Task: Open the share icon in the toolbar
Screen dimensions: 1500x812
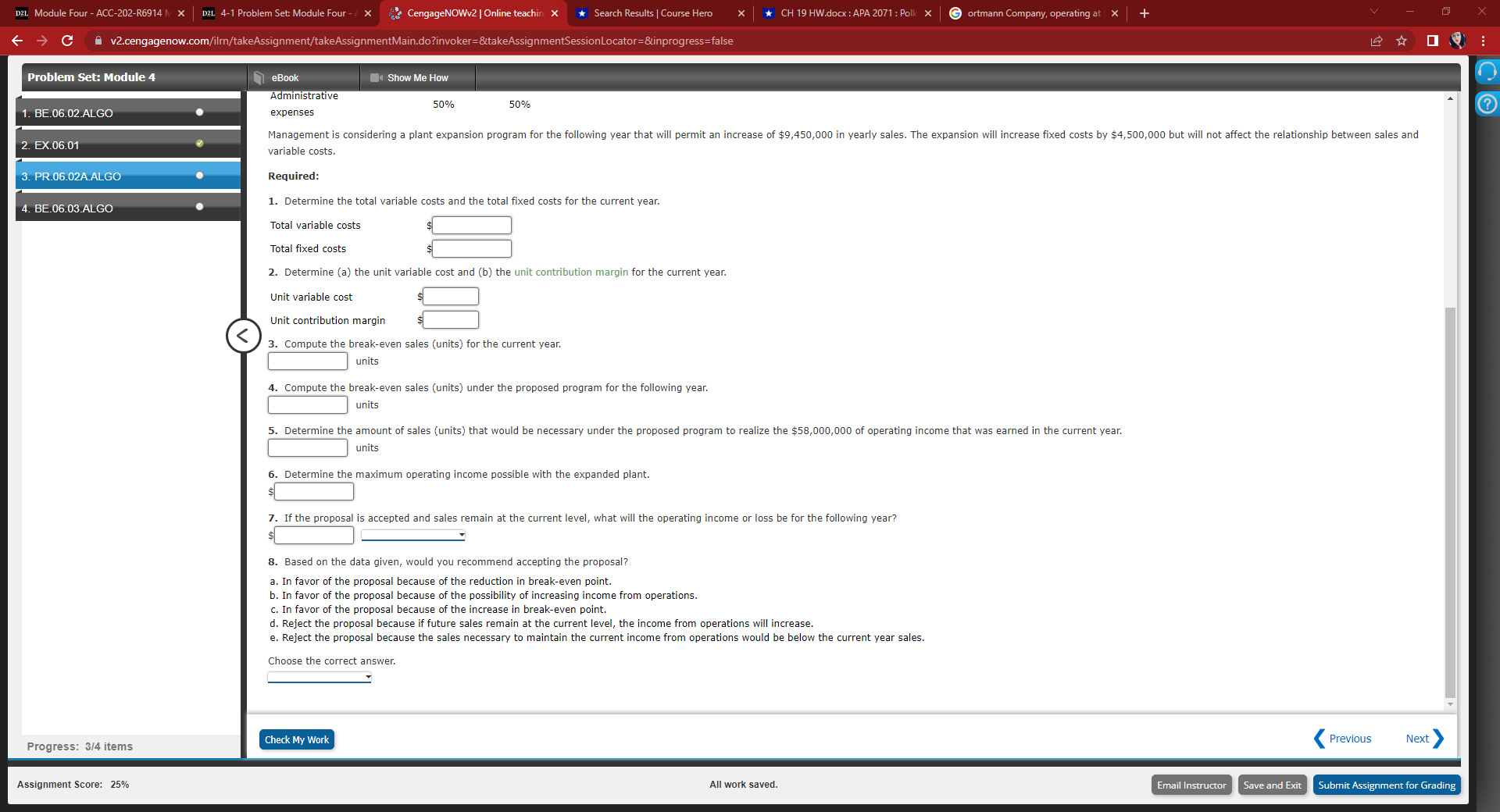Action: pyautogui.click(x=1377, y=41)
